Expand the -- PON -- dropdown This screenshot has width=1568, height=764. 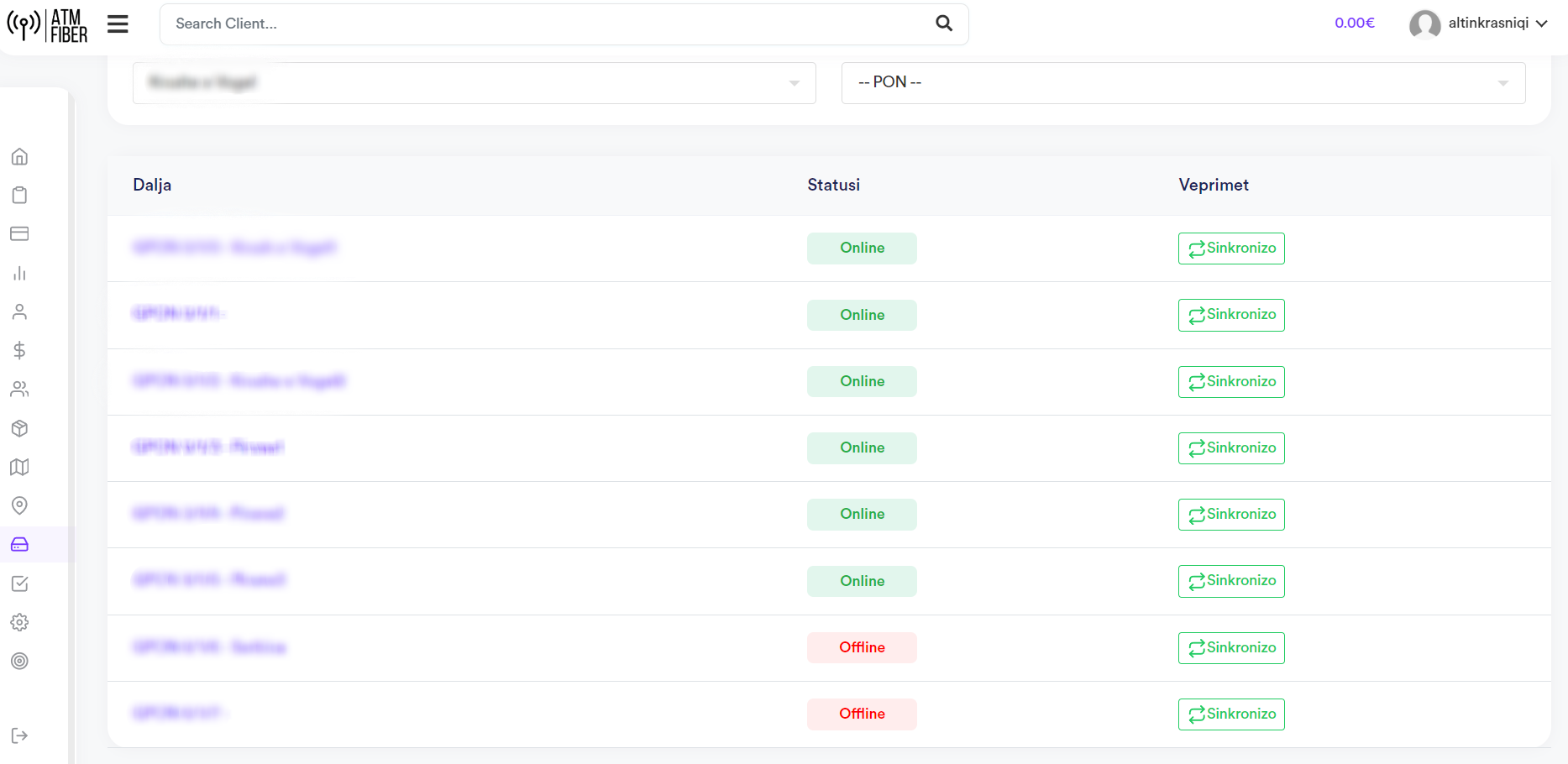(x=1183, y=82)
